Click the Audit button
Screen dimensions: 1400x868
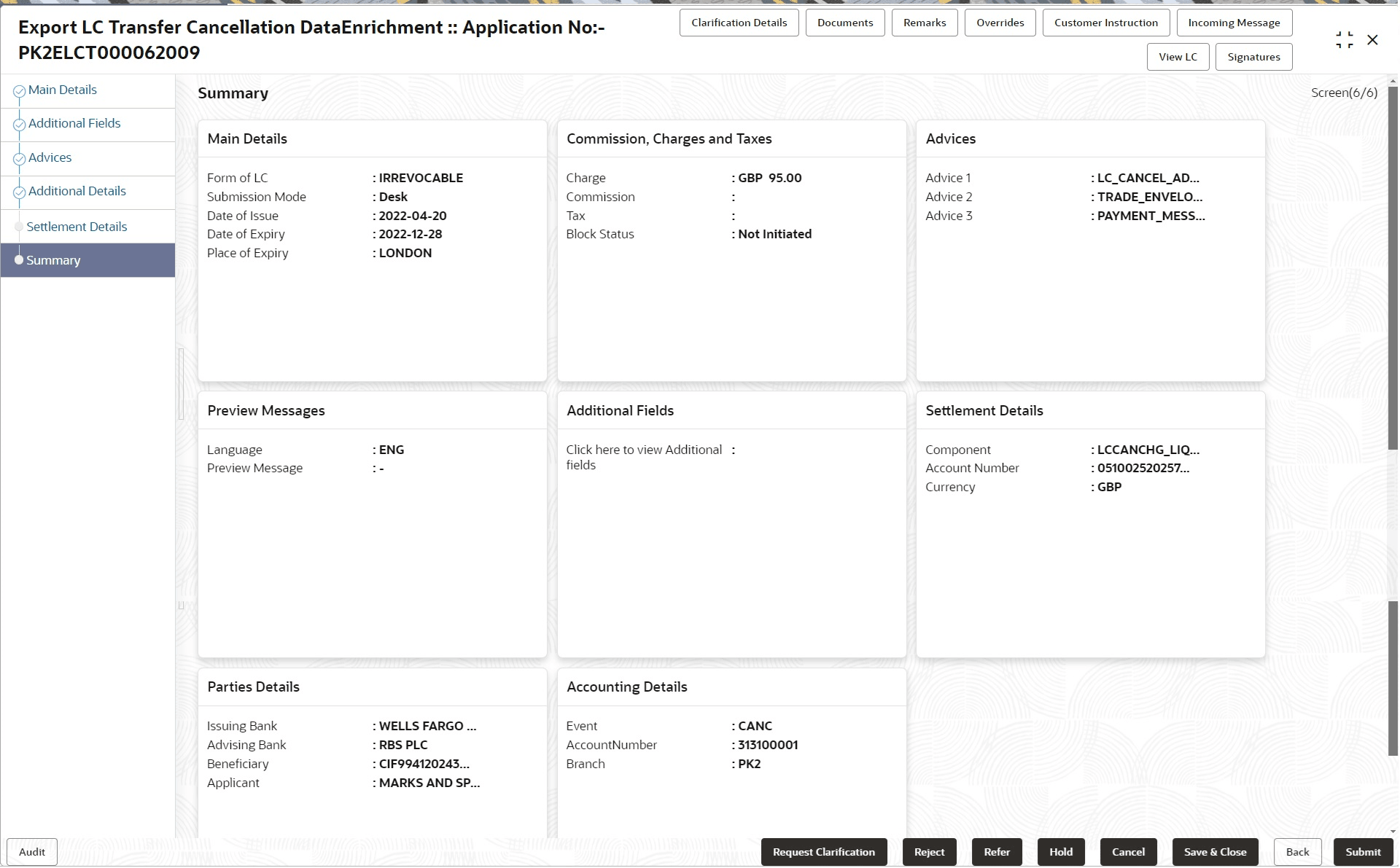32,852
